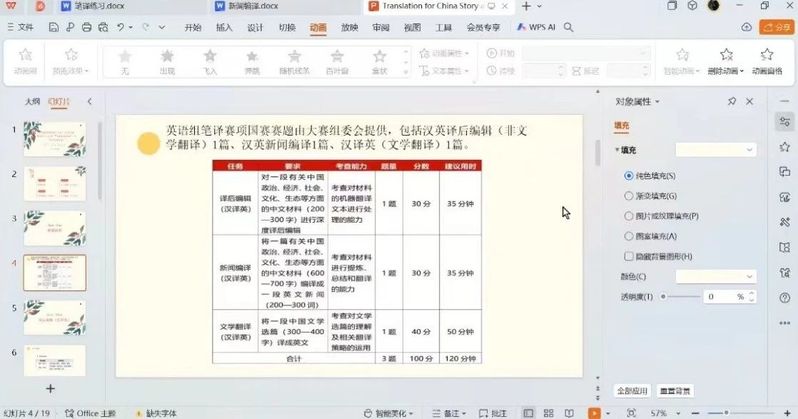Apply the 飞入 (Fly In) animation effect
The width and height of the screenshot is (798, 419).
pyautogui.click(x=210, y=60)
